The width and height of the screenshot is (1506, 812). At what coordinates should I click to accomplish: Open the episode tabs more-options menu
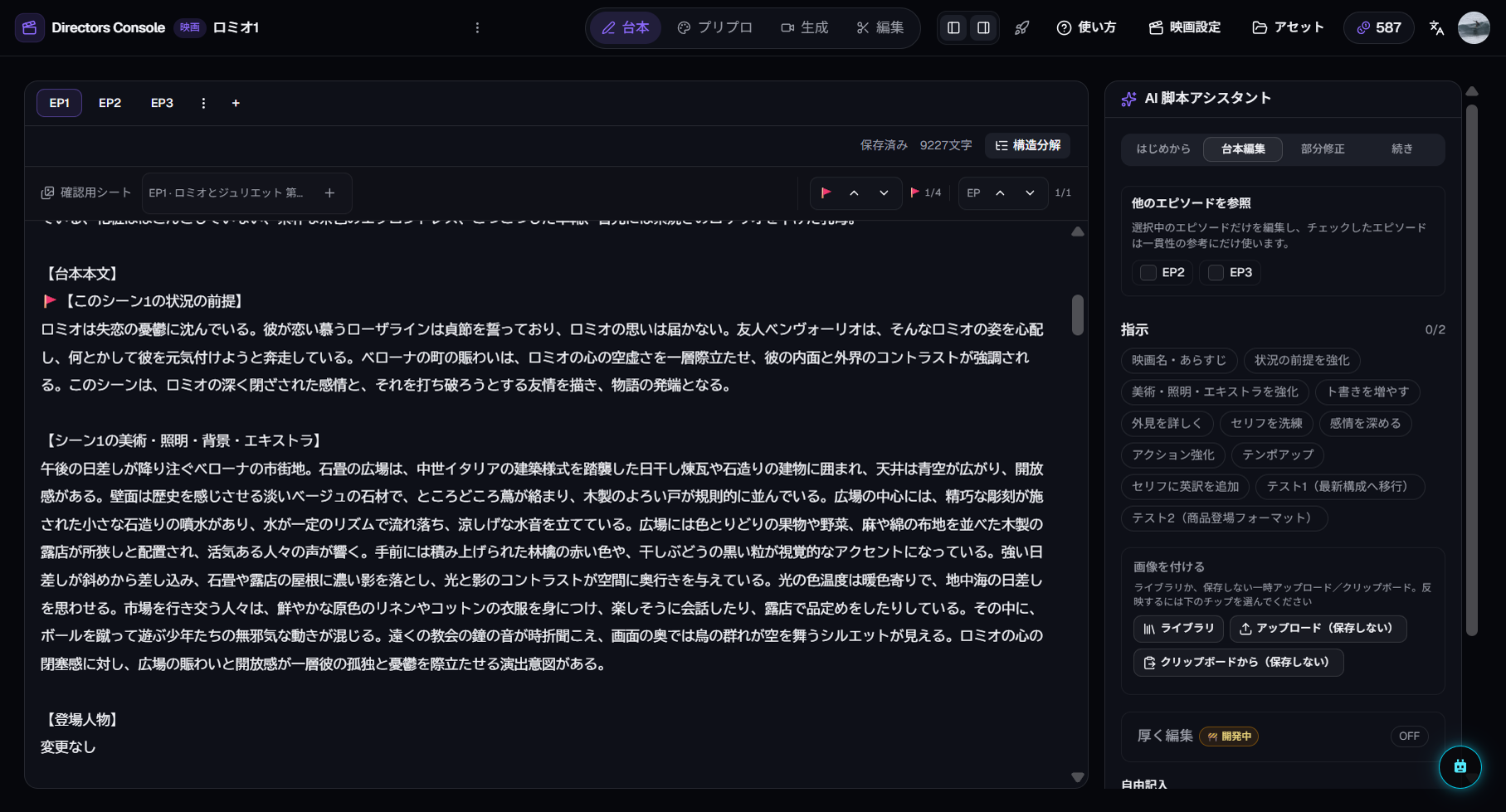pyautogui.click(x=203, y=103)
